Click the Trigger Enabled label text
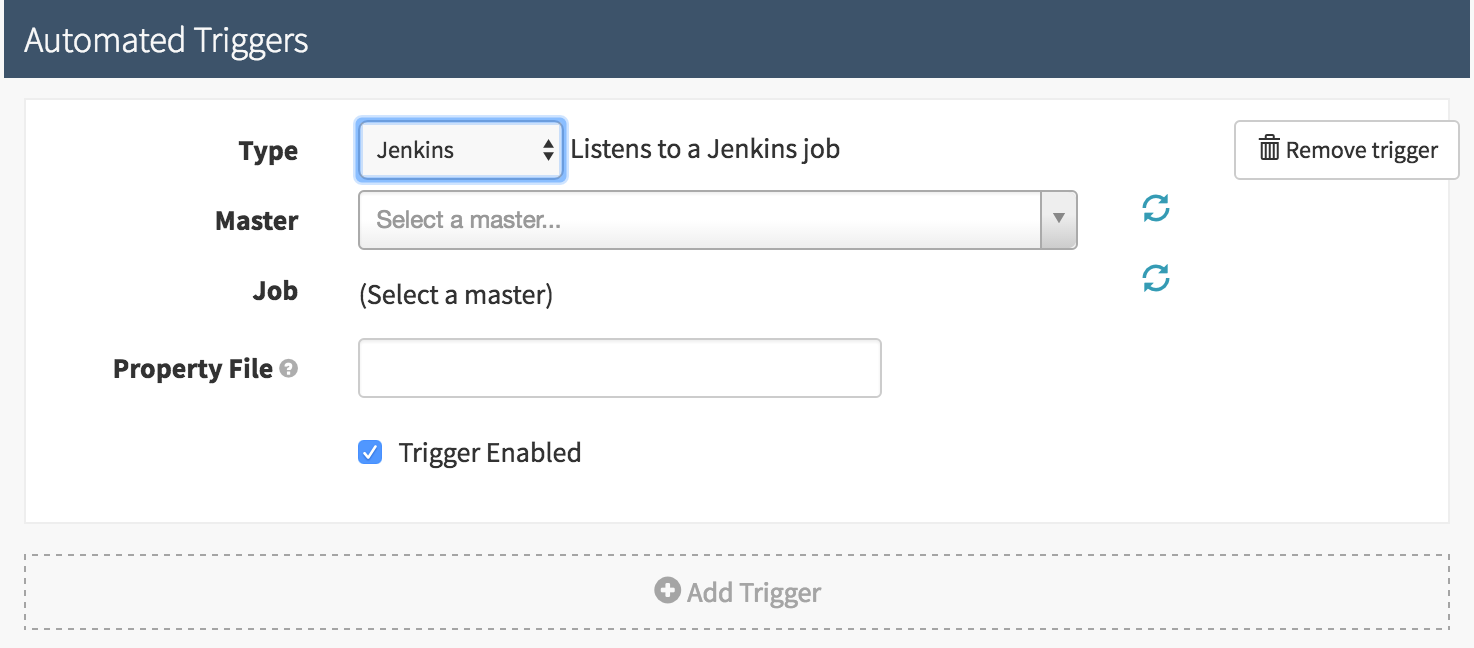Screen dimensions: 1474x648 (489, 453)
